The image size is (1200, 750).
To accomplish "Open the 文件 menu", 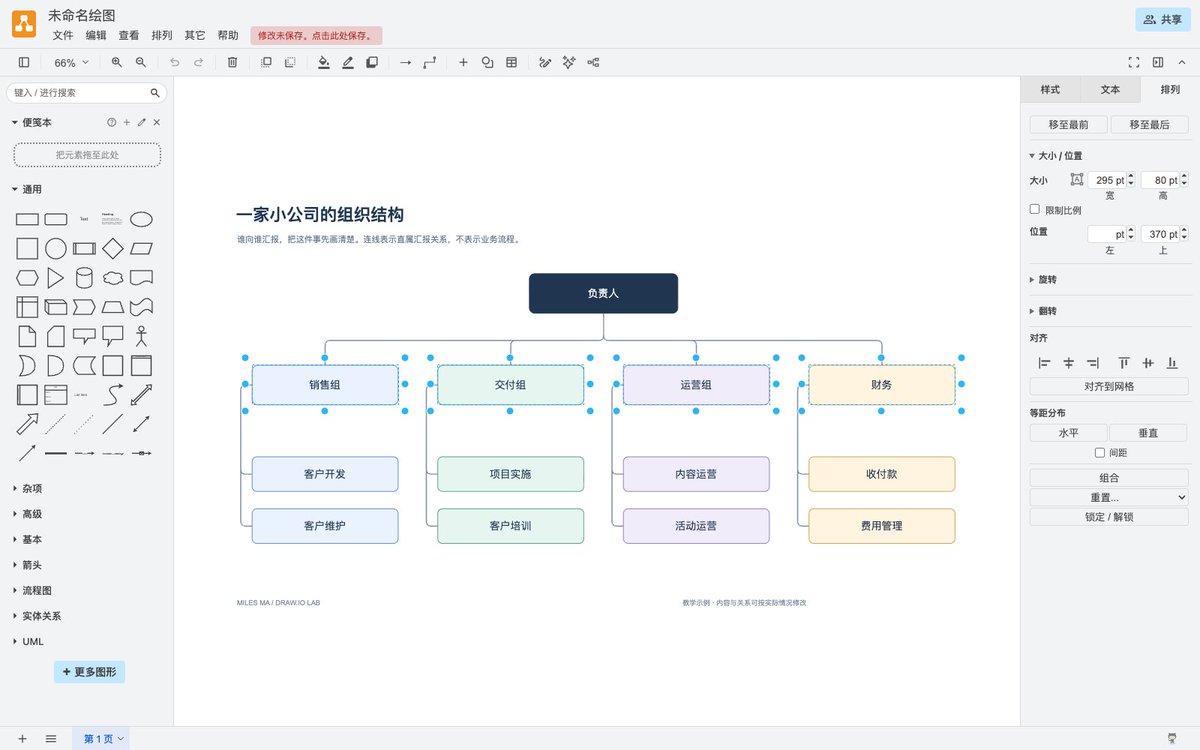I will (63, 35).
